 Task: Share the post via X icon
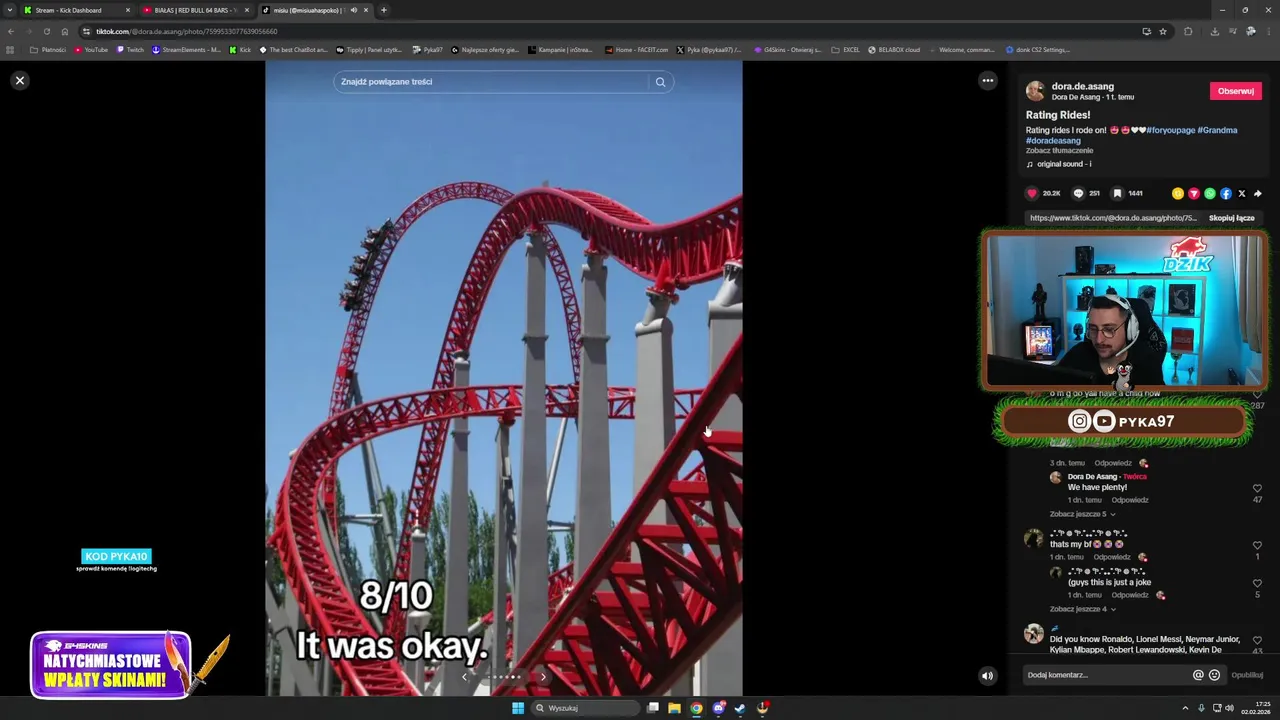point(1242,193)
